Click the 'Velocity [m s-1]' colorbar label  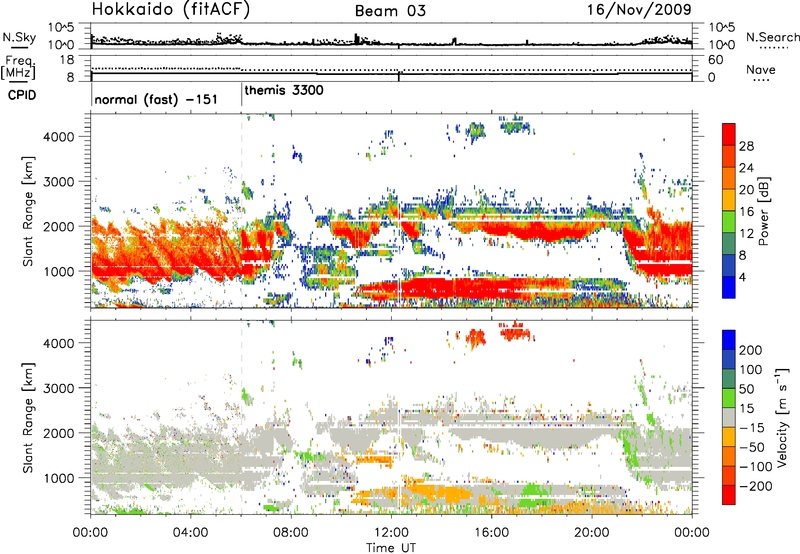[782, 418]
